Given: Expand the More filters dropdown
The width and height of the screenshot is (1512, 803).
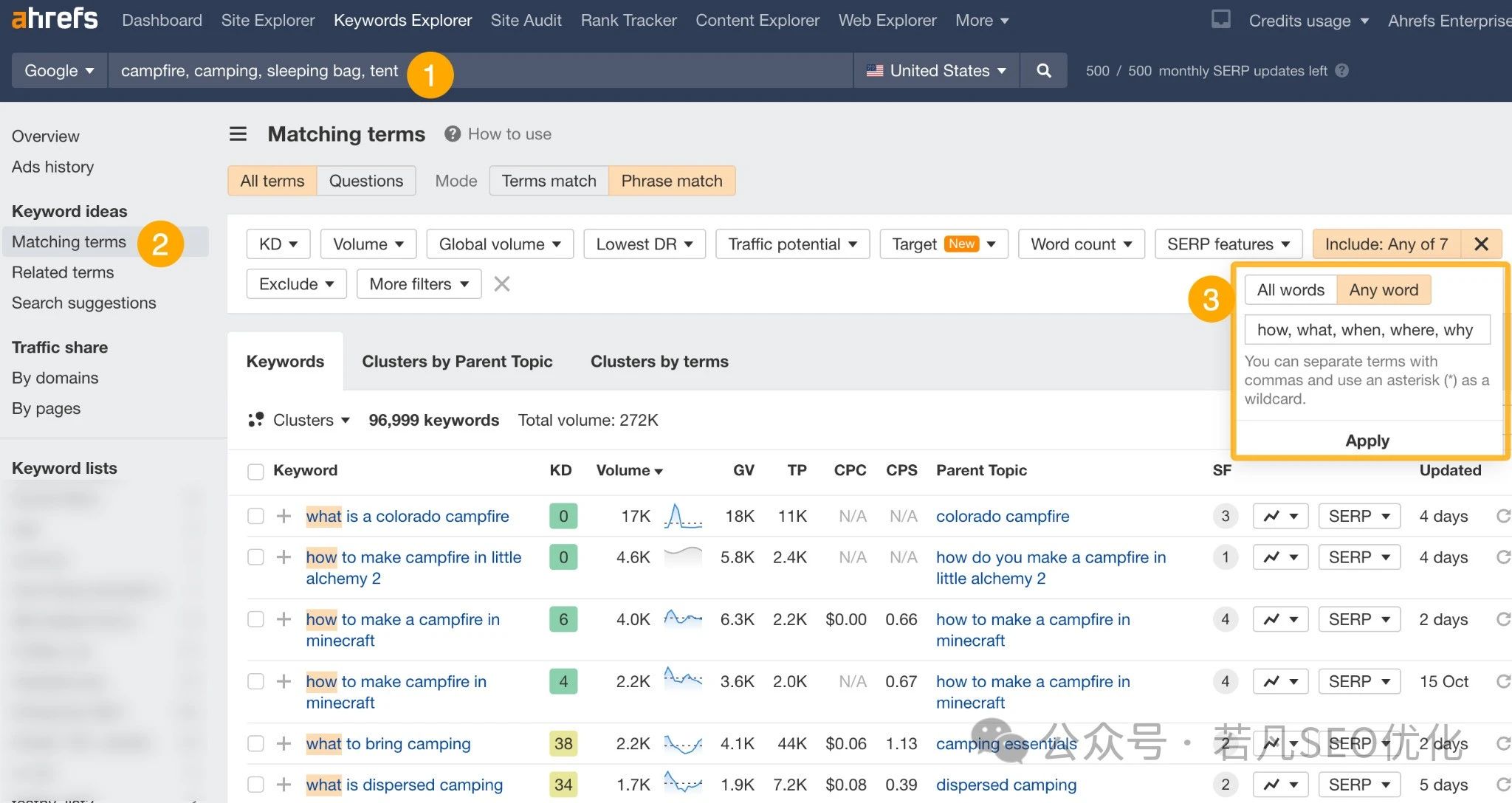Looking at the screenshot, I should click(x=419, y=283).
